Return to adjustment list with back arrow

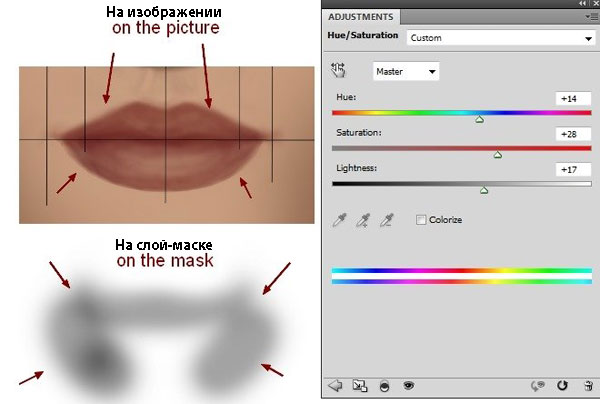pos(336,386)
